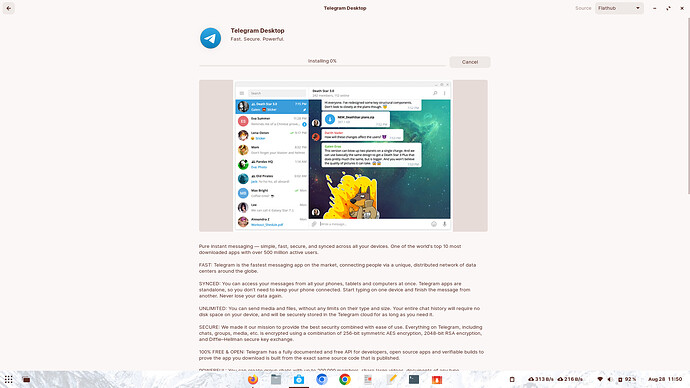This screenshot has height=388, width=690.
Task: Click the 'Source' label in the header
Action: pyautogui.click(x=583, y=8)
